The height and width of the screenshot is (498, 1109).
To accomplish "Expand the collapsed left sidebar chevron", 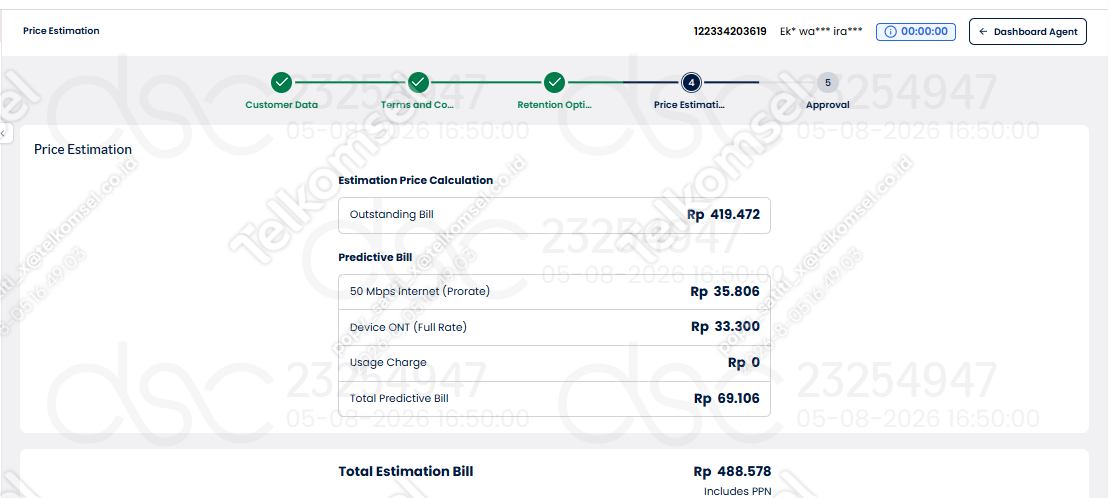I will tap(4, 133).
